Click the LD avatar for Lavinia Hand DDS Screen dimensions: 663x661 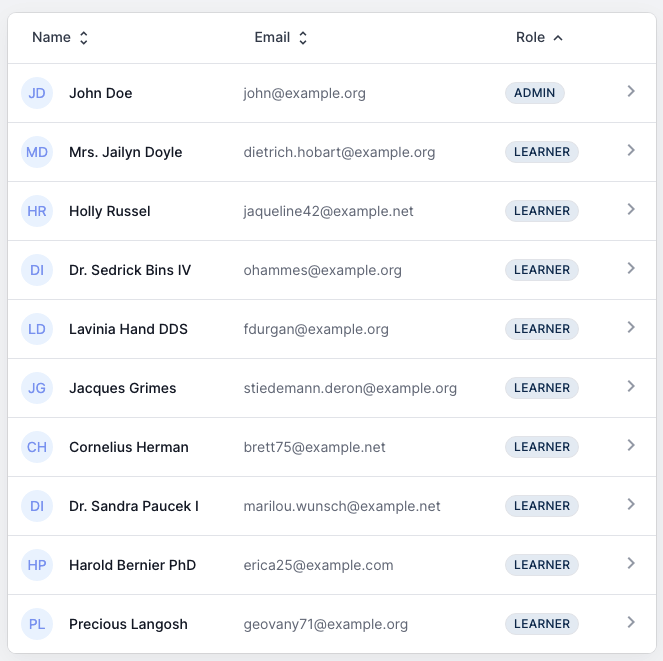37,329
